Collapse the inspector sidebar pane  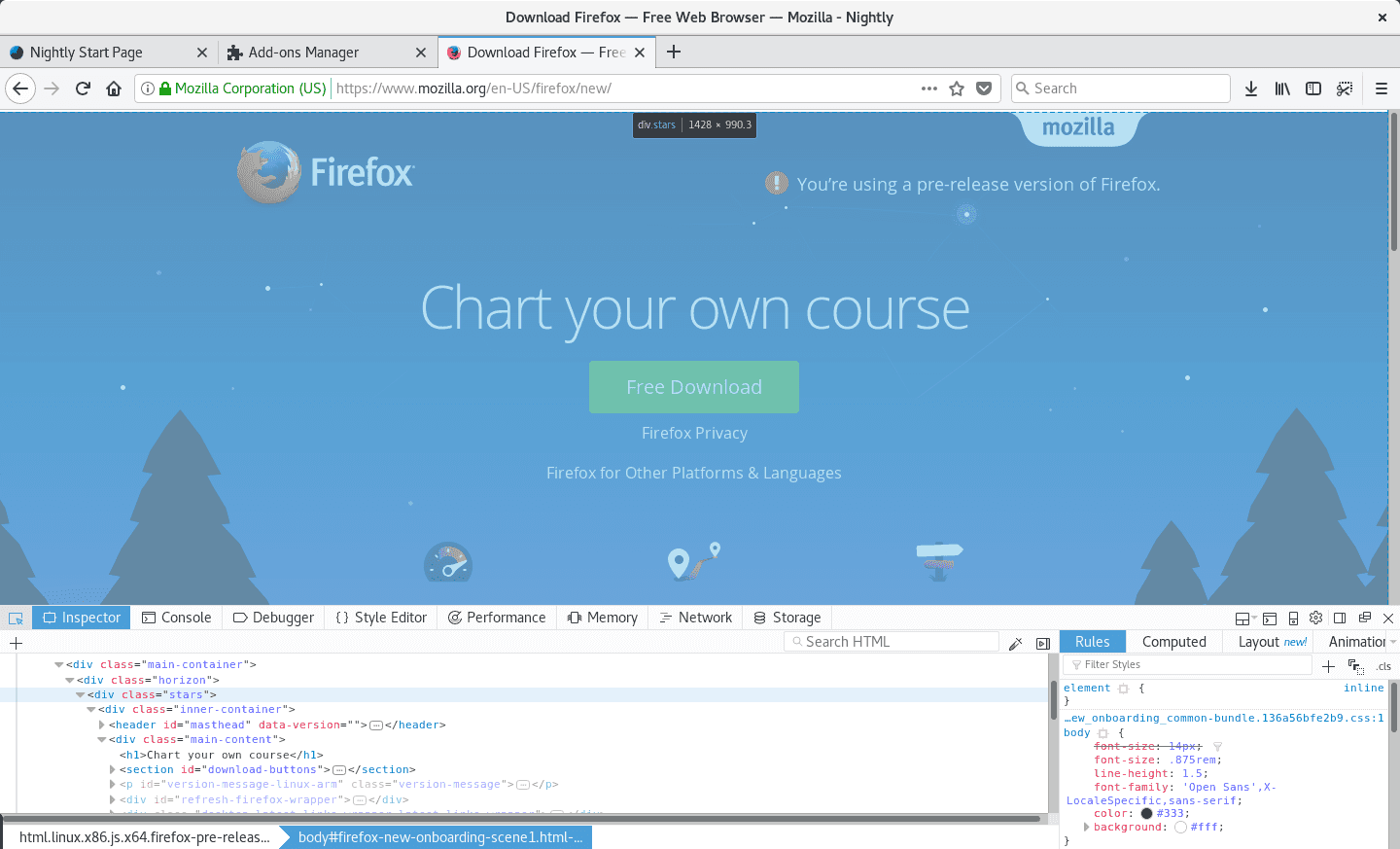[x=1043, y=643]
